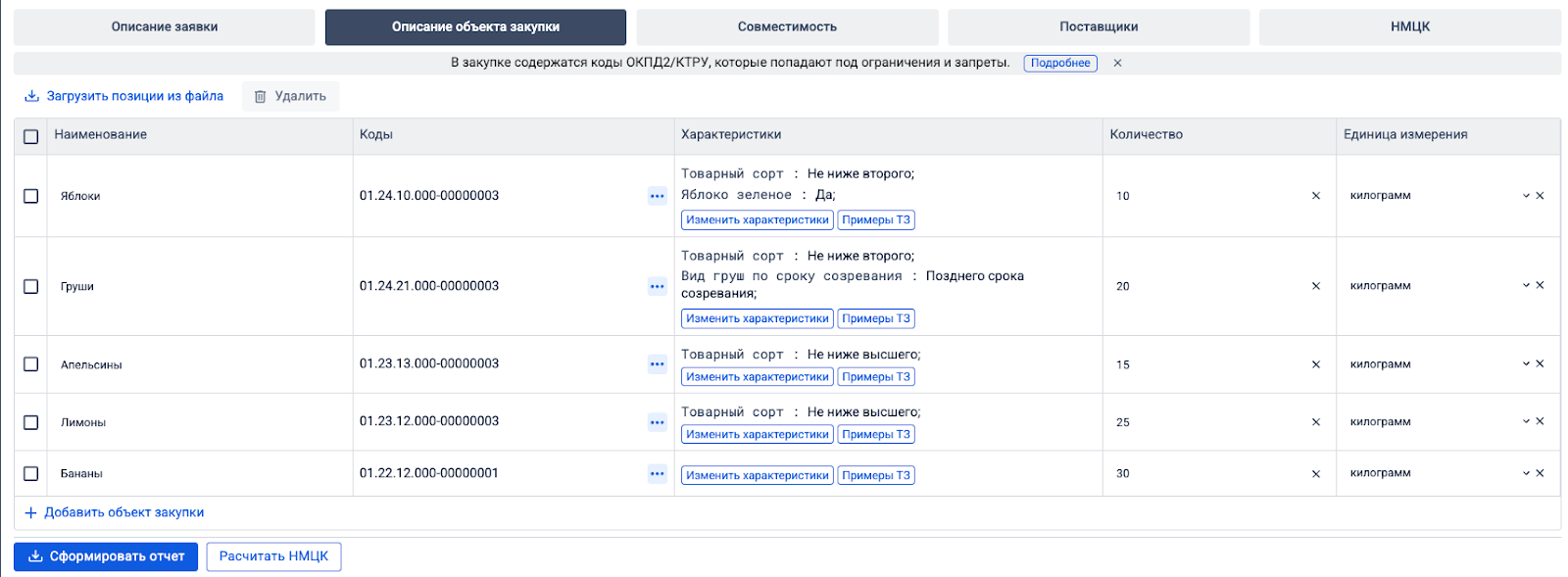Change characteristics for Груши
This screenshot has width=1568, height=577.
(x=758, y=318)
